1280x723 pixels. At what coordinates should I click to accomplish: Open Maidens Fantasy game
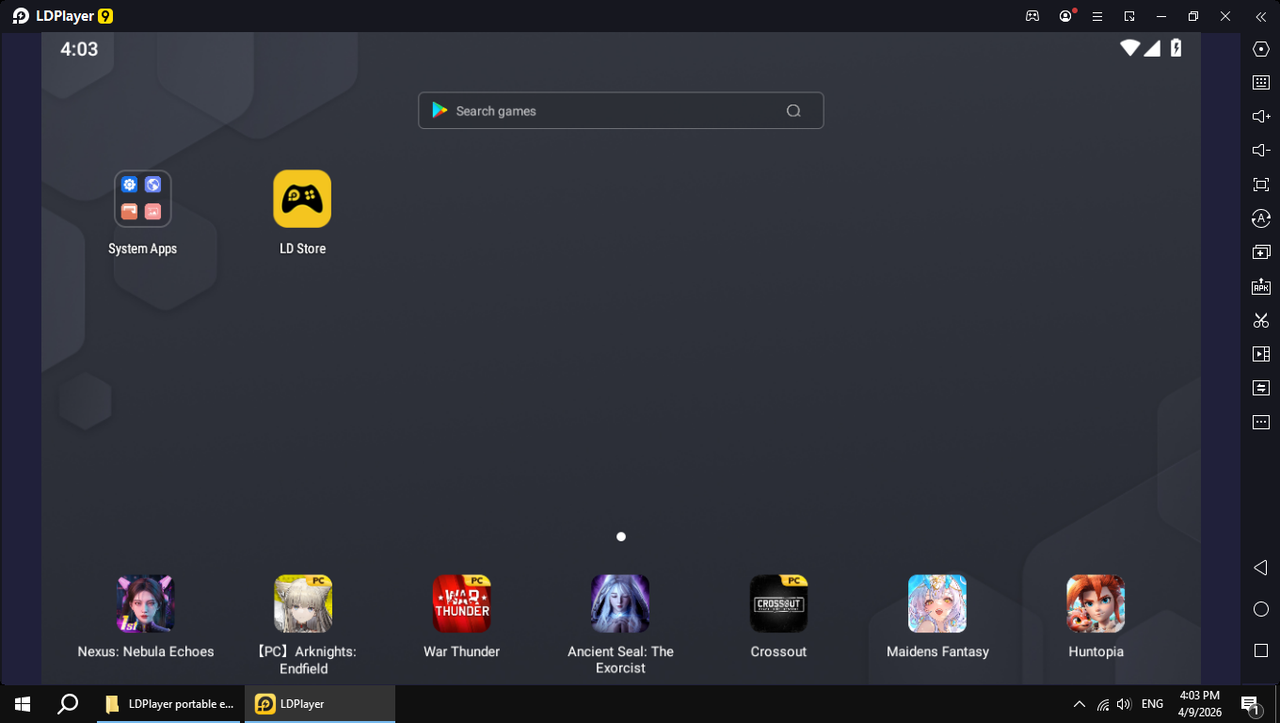pos(937,604)
